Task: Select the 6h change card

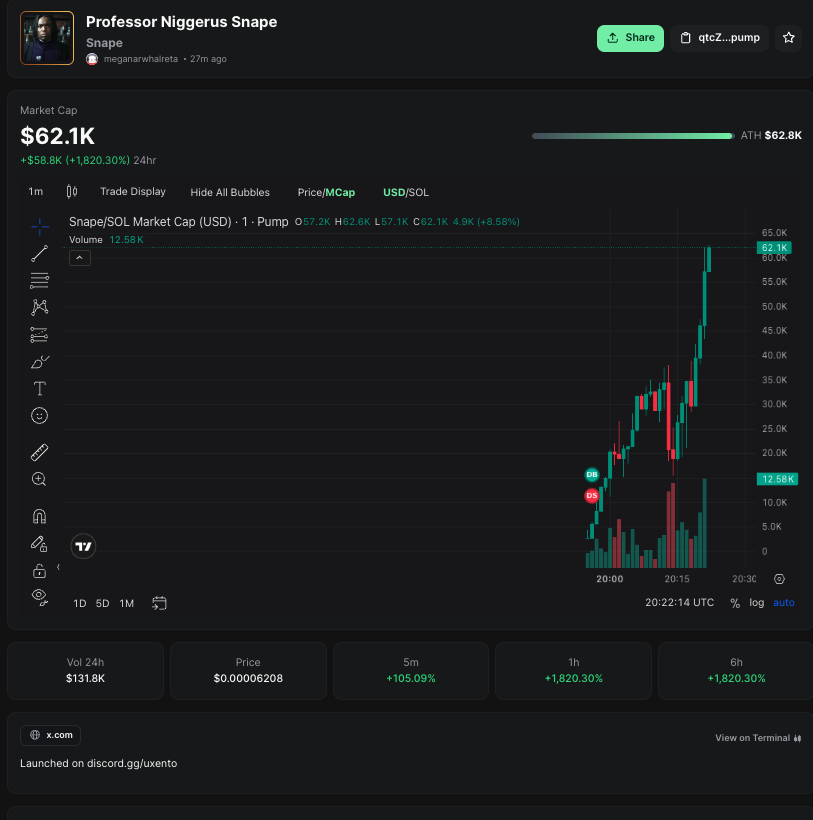Action: [736, 671]
